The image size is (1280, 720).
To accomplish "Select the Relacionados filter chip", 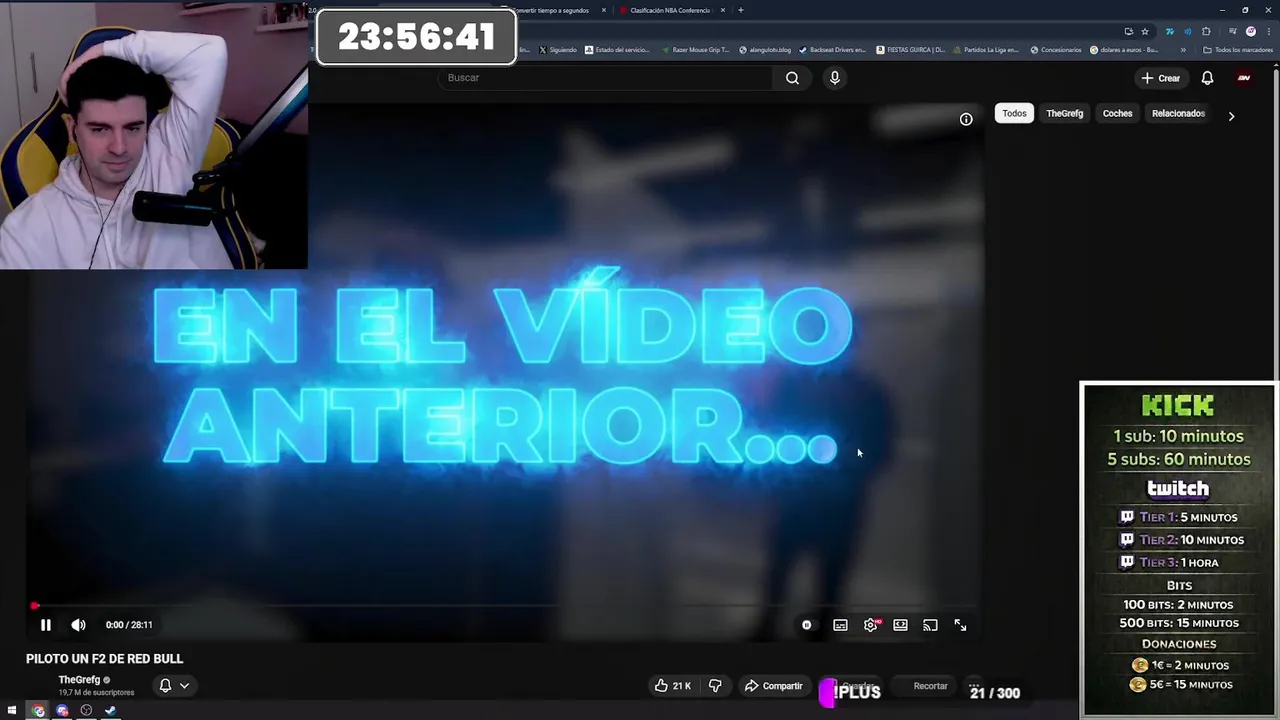I will pyautogui.click(x=1178, y=113).
